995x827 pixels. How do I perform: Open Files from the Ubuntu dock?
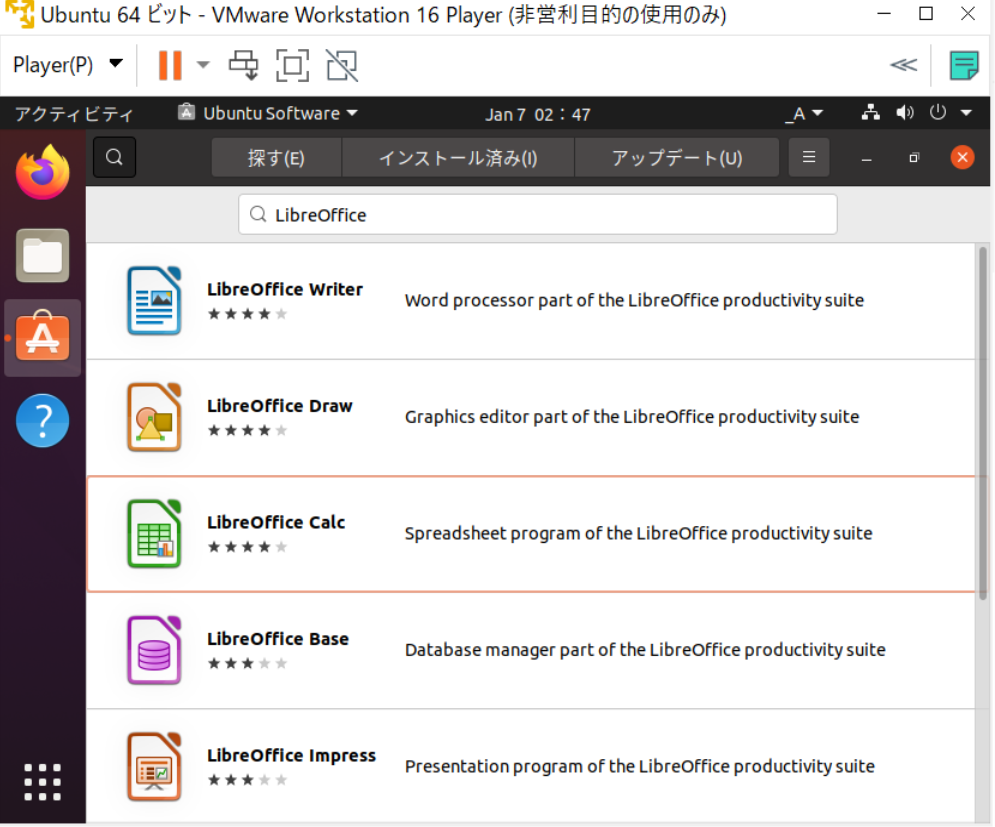[43, 255]
